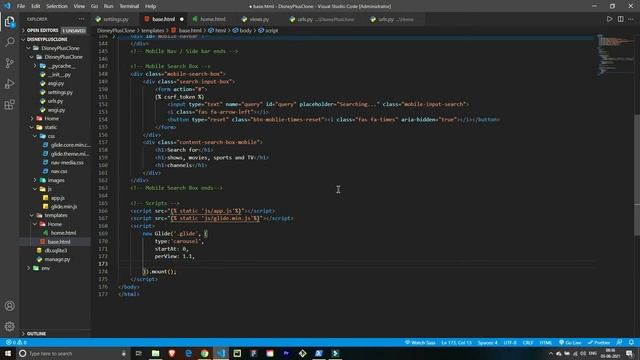Open nav-media.css in the file tree
The height and width of the screenshot is (360, 640).
(67, 162)
